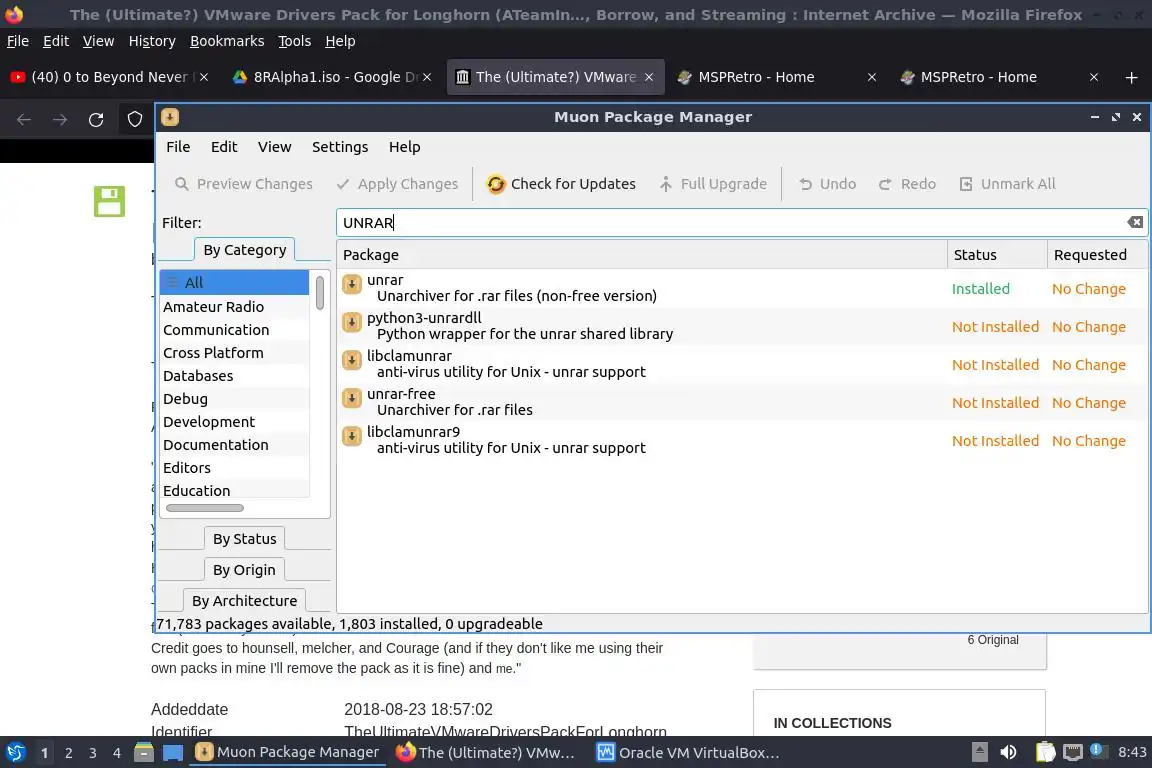The width and height of the screenshot is (1152, 768).
Task: Click the volume tray icon
Action: click(x=1008, y=752)
